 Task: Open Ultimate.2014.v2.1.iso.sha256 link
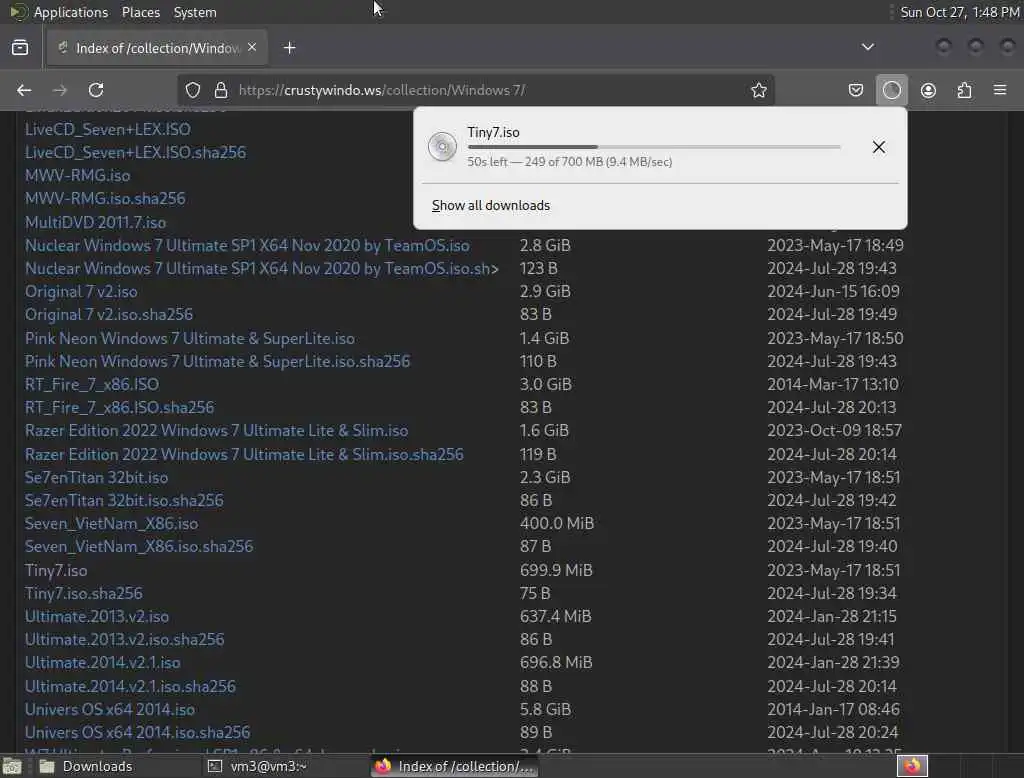130,687
